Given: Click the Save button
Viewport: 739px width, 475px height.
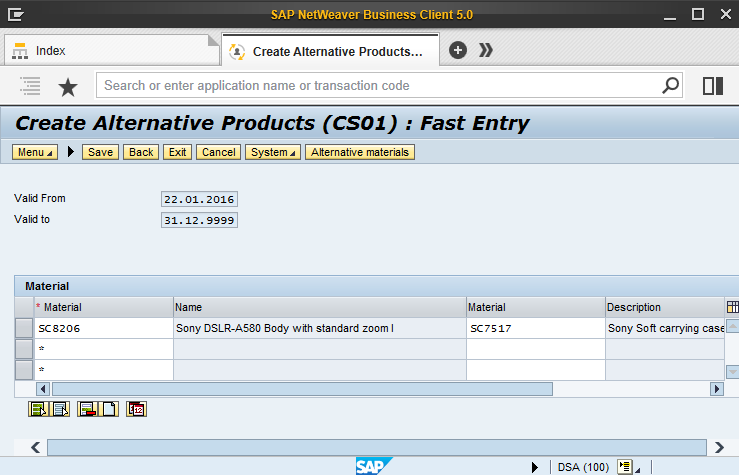Looking at the screenshot, I should [x=100, y=152].
